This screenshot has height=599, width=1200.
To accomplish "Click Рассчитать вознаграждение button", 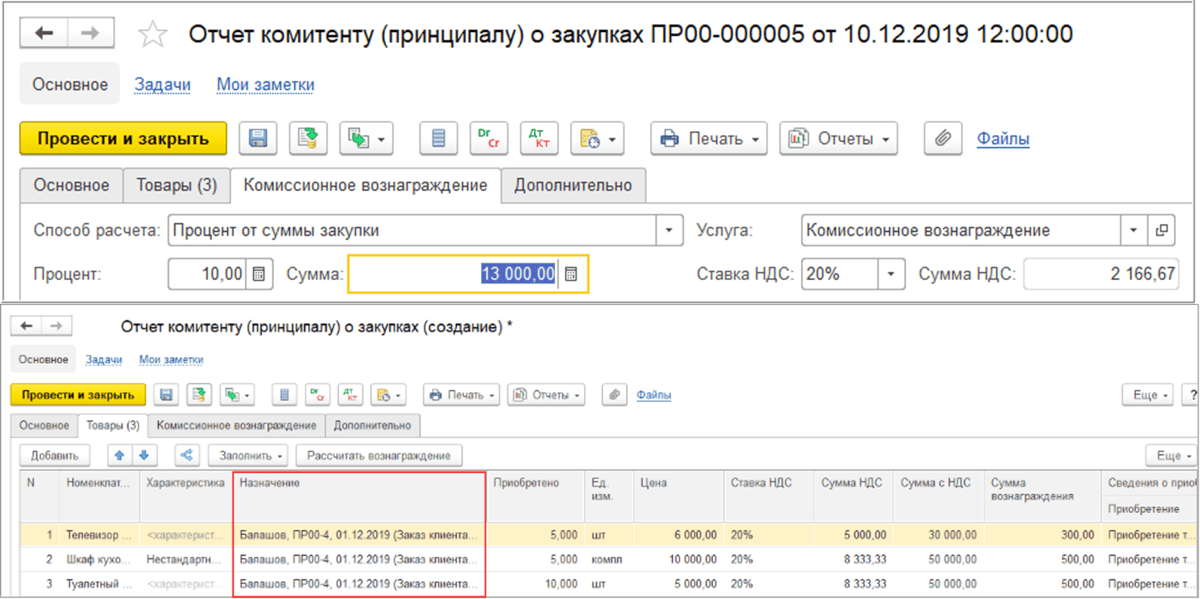I will (x=379, y=455).
